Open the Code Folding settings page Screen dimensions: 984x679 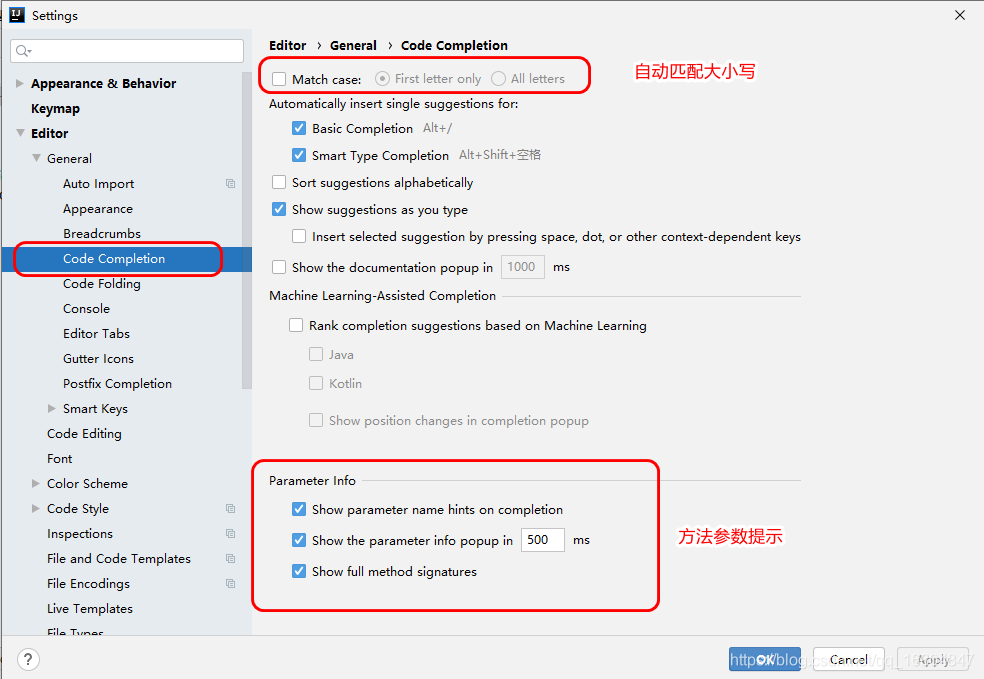tap(102, 284)
